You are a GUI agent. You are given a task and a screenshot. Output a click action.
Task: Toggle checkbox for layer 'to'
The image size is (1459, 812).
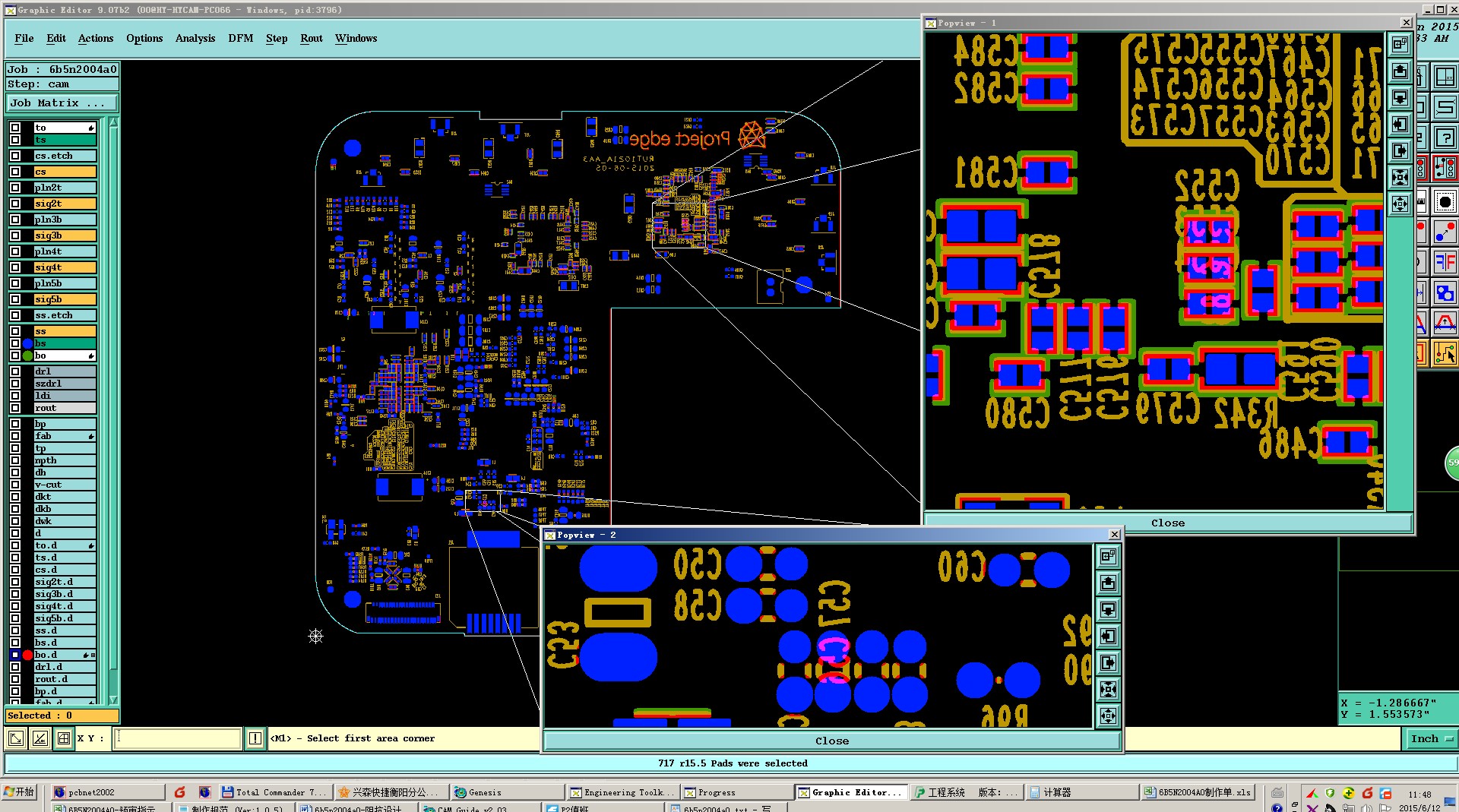point(15,128)
